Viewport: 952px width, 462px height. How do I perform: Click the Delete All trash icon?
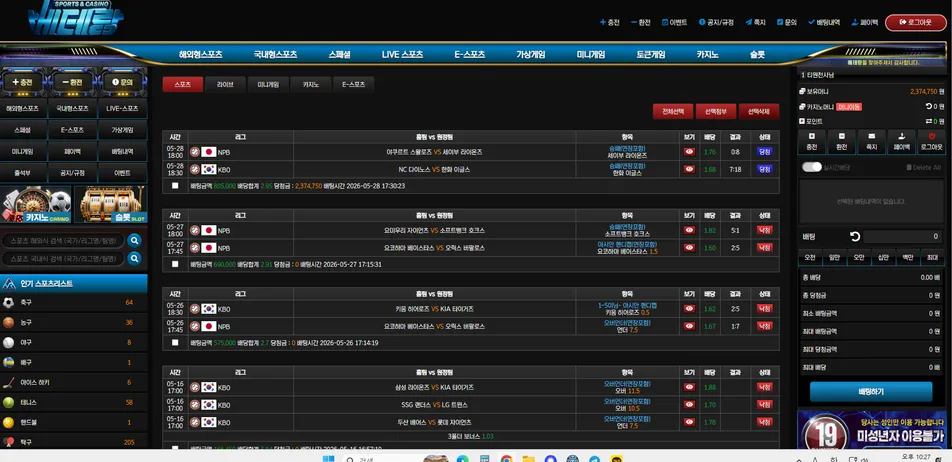(x=908, y=167)
